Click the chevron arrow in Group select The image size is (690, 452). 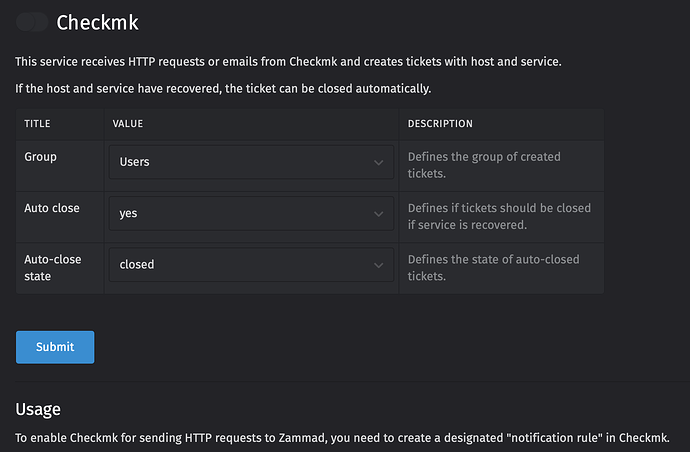tap(378, 162)
